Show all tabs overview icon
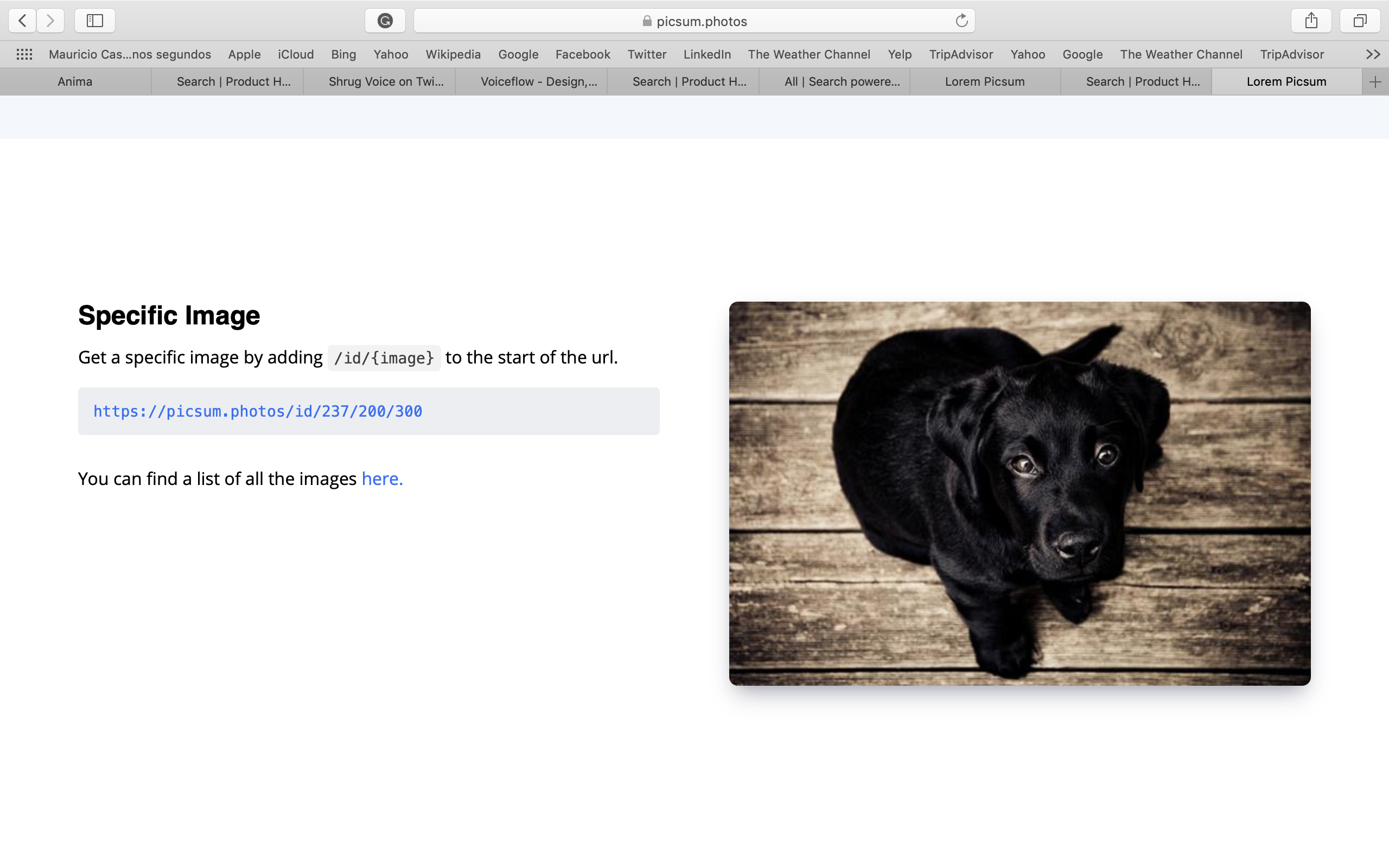 [1359, 21]
